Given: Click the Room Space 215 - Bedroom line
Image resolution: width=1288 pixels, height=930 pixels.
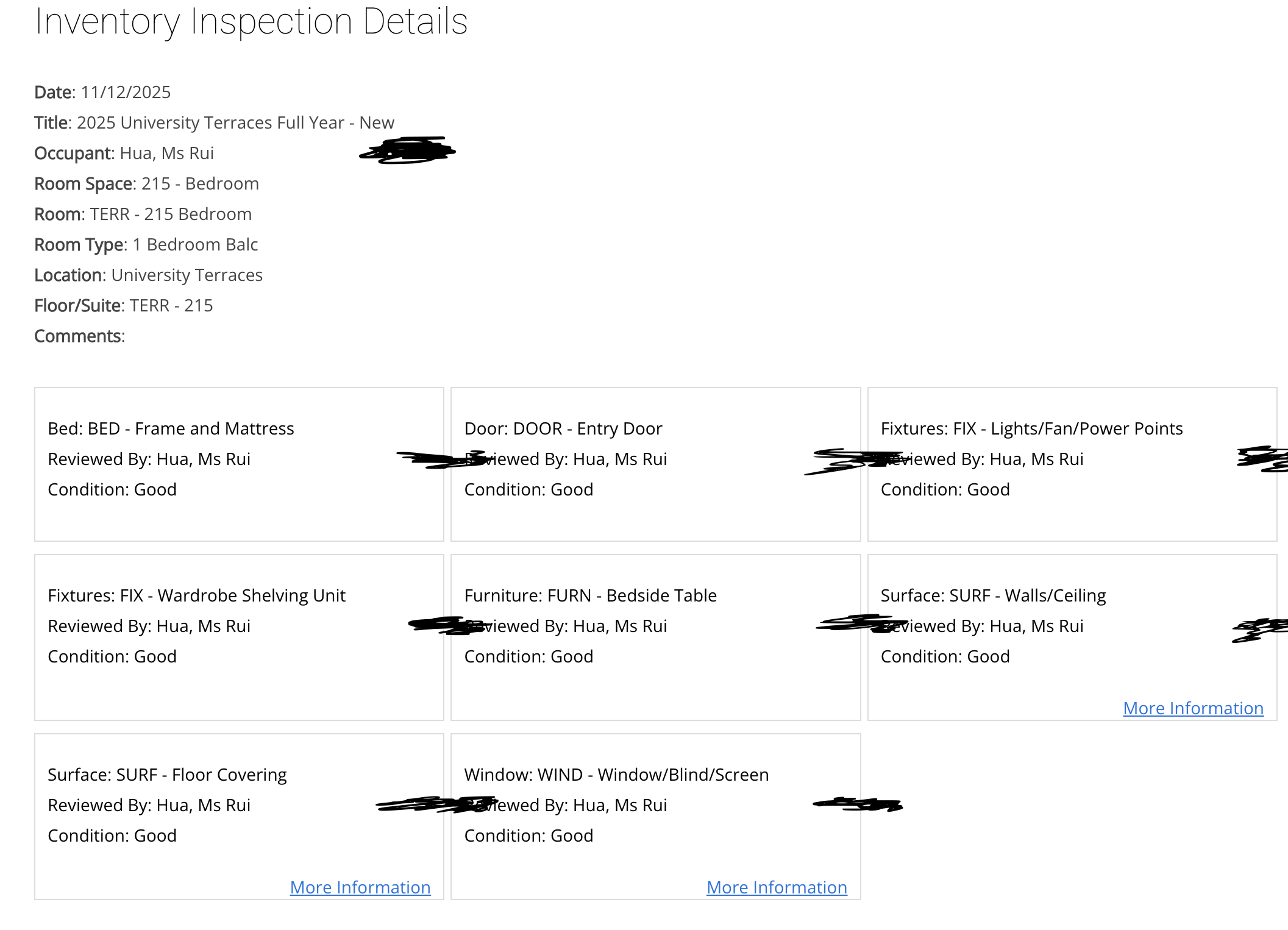Looking at the screenshot, I should pos(146,183).
